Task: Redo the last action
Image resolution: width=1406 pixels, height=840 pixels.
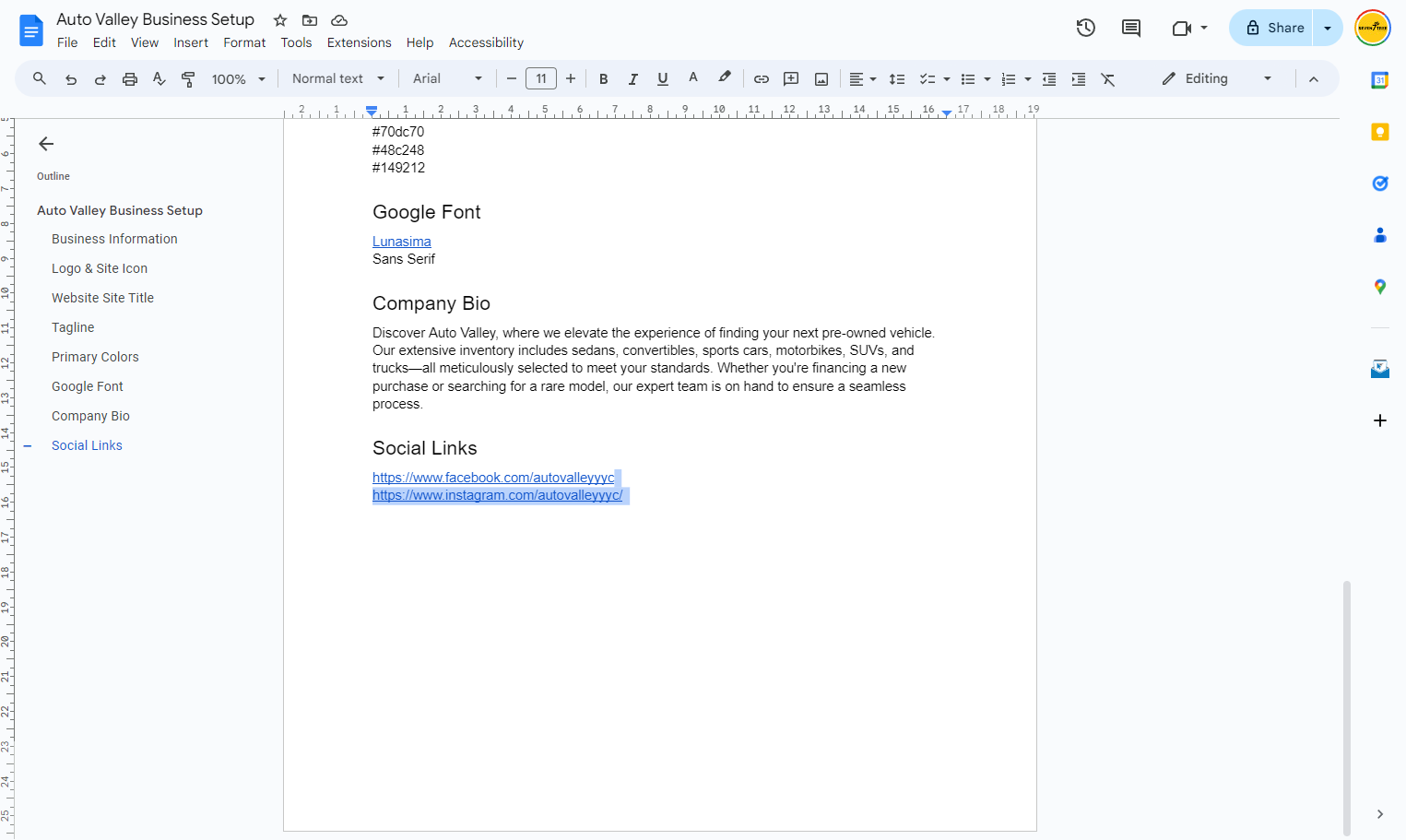Action: [100, 79]
